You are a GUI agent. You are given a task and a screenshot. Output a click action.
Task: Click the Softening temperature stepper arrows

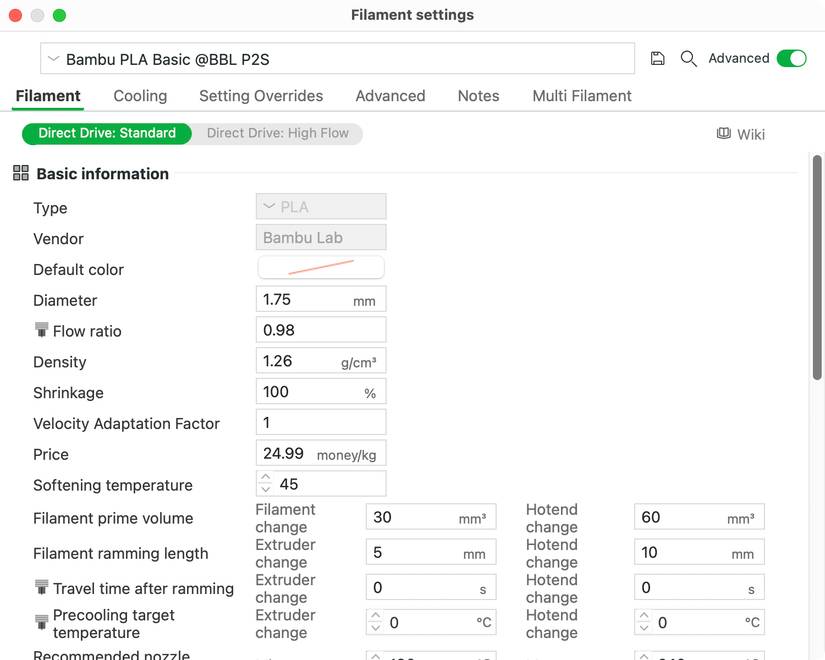pos(265,484)
